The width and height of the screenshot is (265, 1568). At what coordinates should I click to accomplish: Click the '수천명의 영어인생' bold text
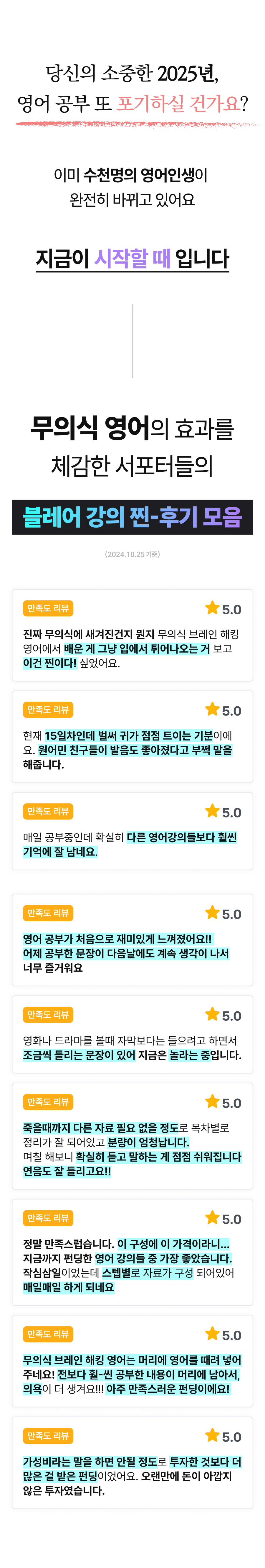tap(138, 175)
